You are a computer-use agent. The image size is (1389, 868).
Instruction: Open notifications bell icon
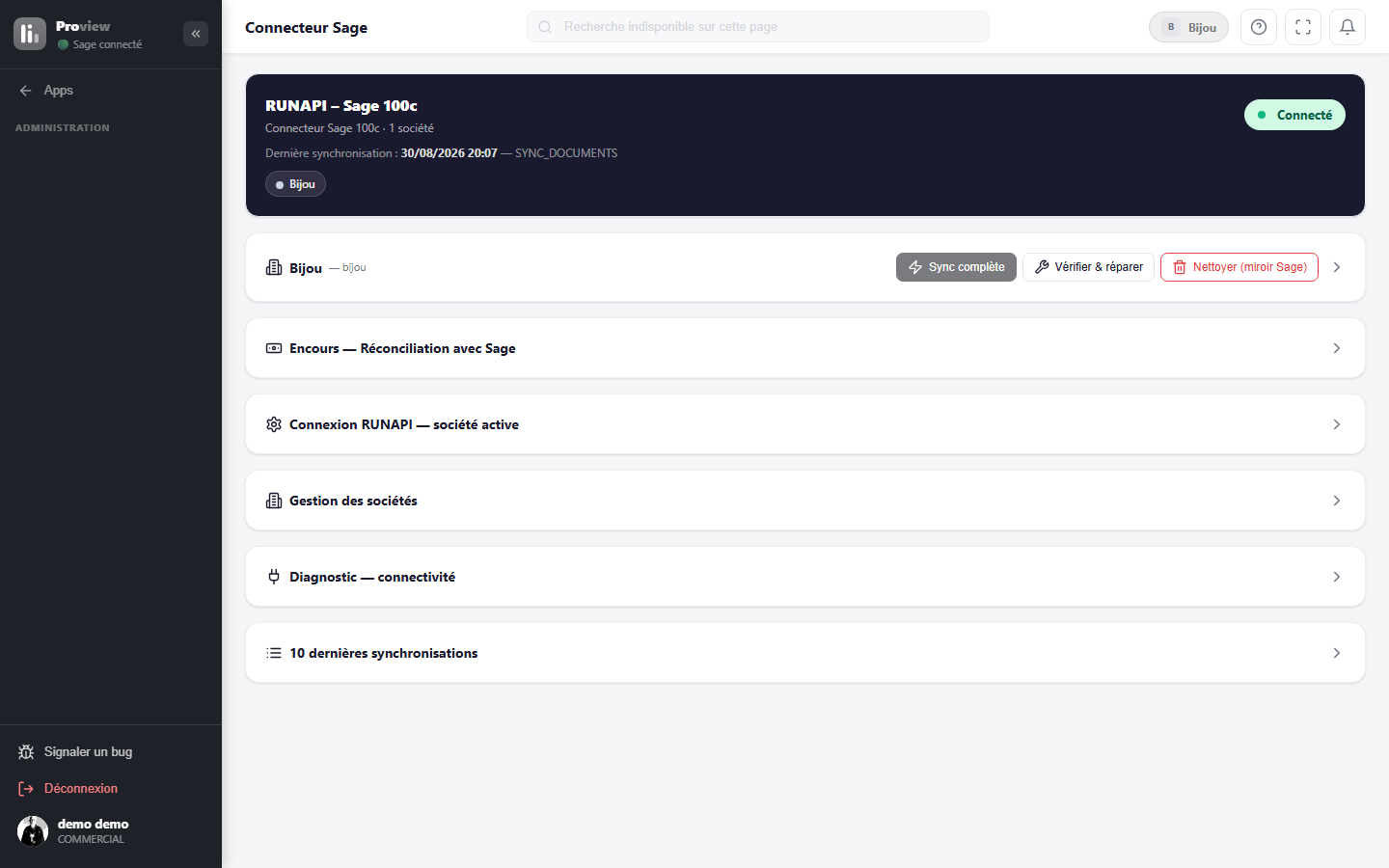[1348, 27]
